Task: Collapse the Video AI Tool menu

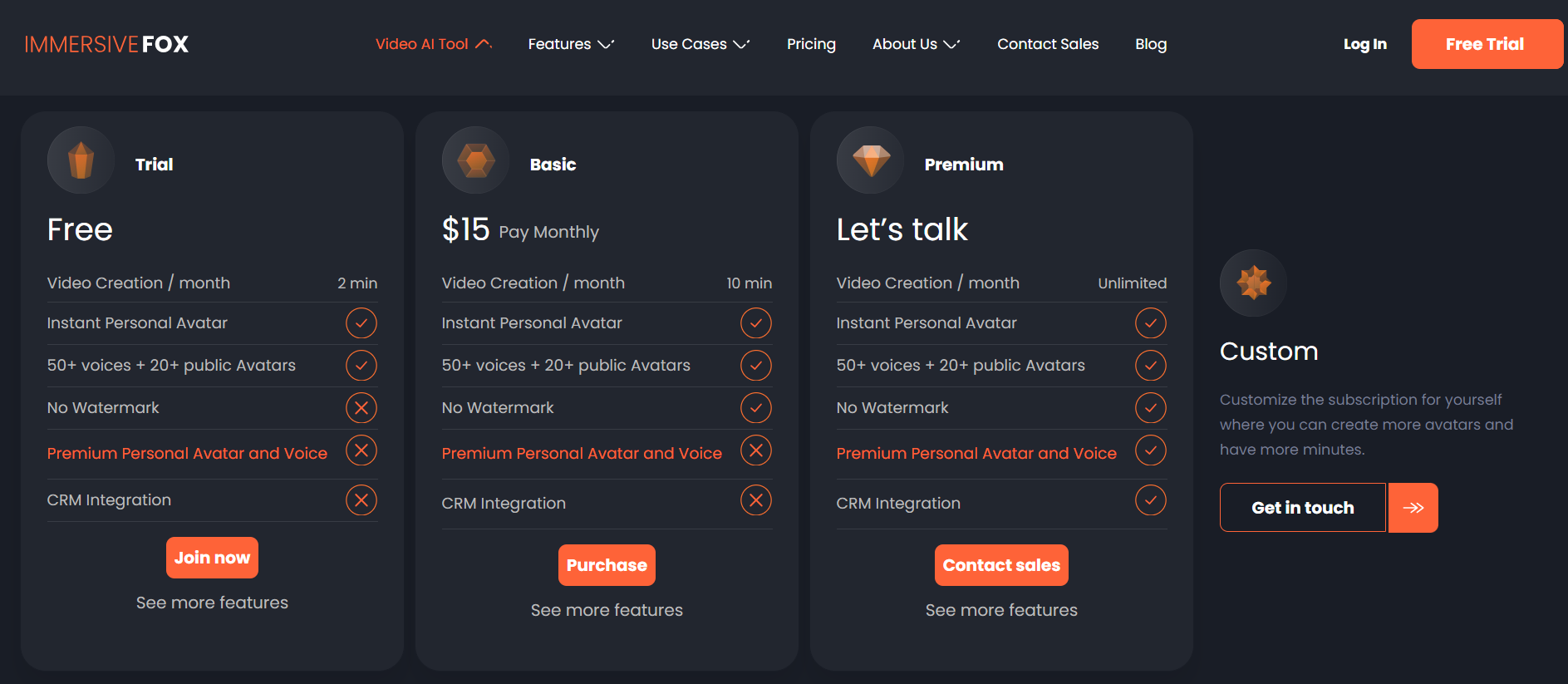Action: pos(434,44)
